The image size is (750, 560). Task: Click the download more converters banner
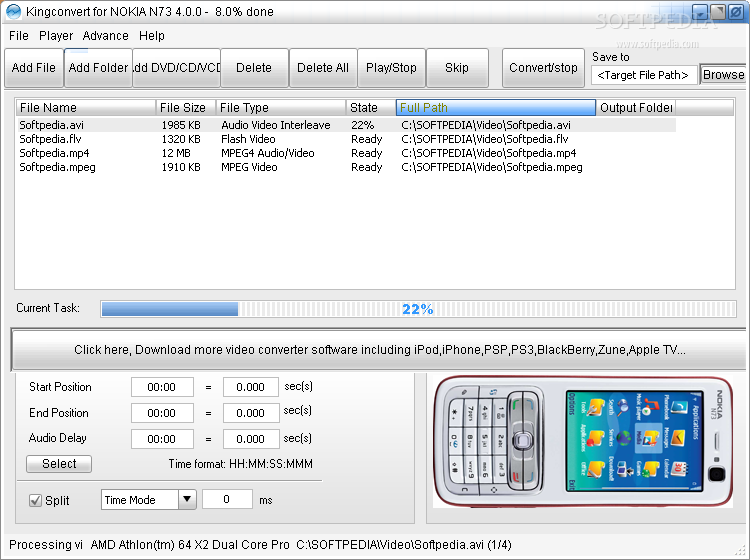pos(379,350)
